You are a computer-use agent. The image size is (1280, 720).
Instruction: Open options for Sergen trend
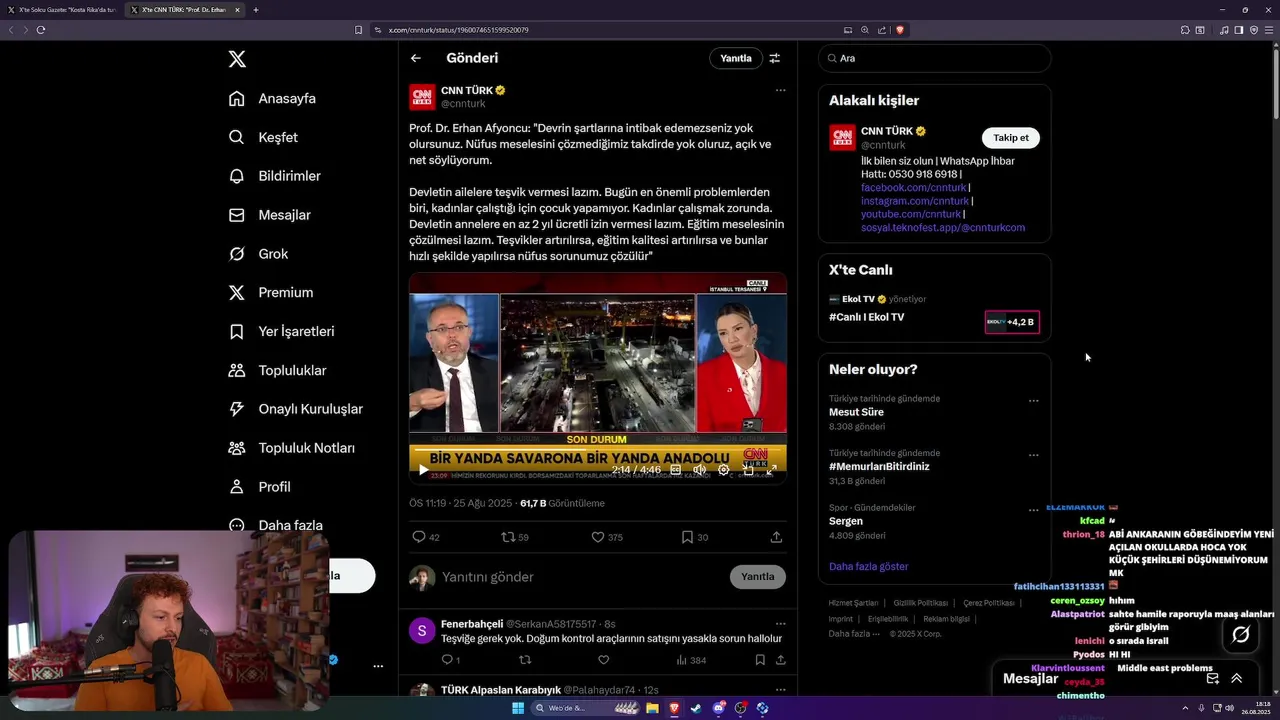pos(1034,510)
